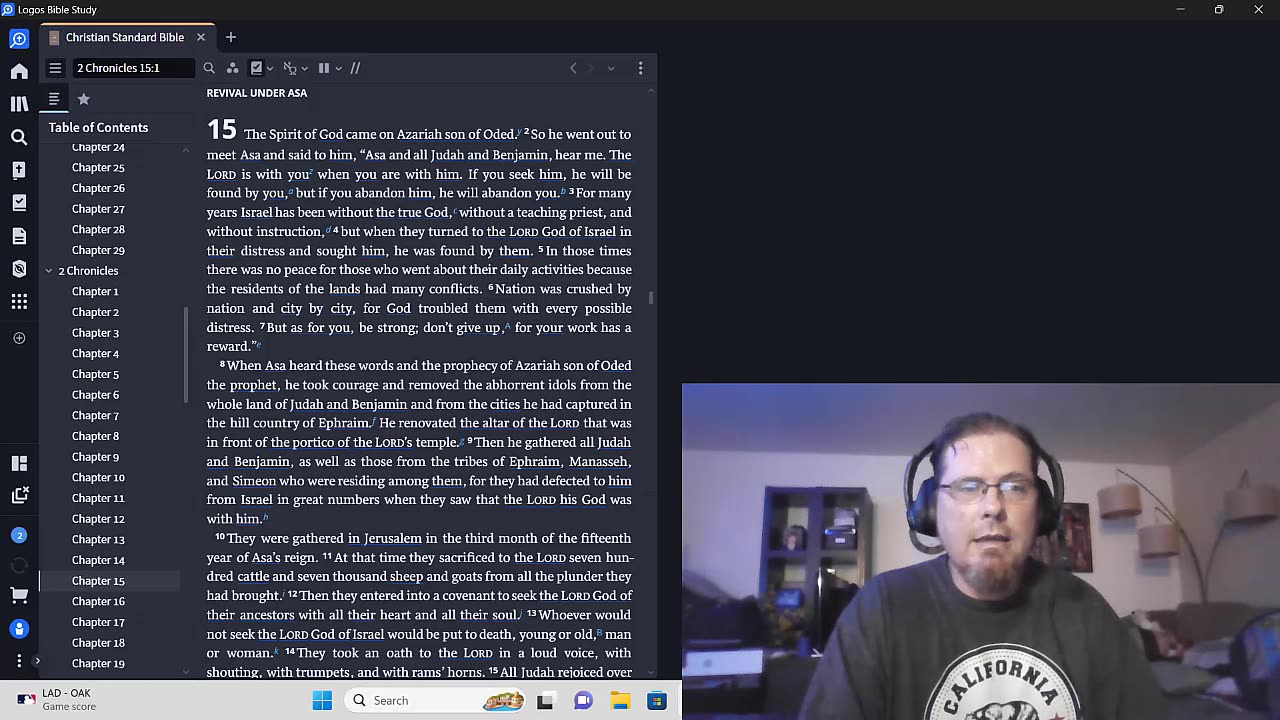Open the apps grid icon in sidebar
1280x720 pixels.
[19, 302]
